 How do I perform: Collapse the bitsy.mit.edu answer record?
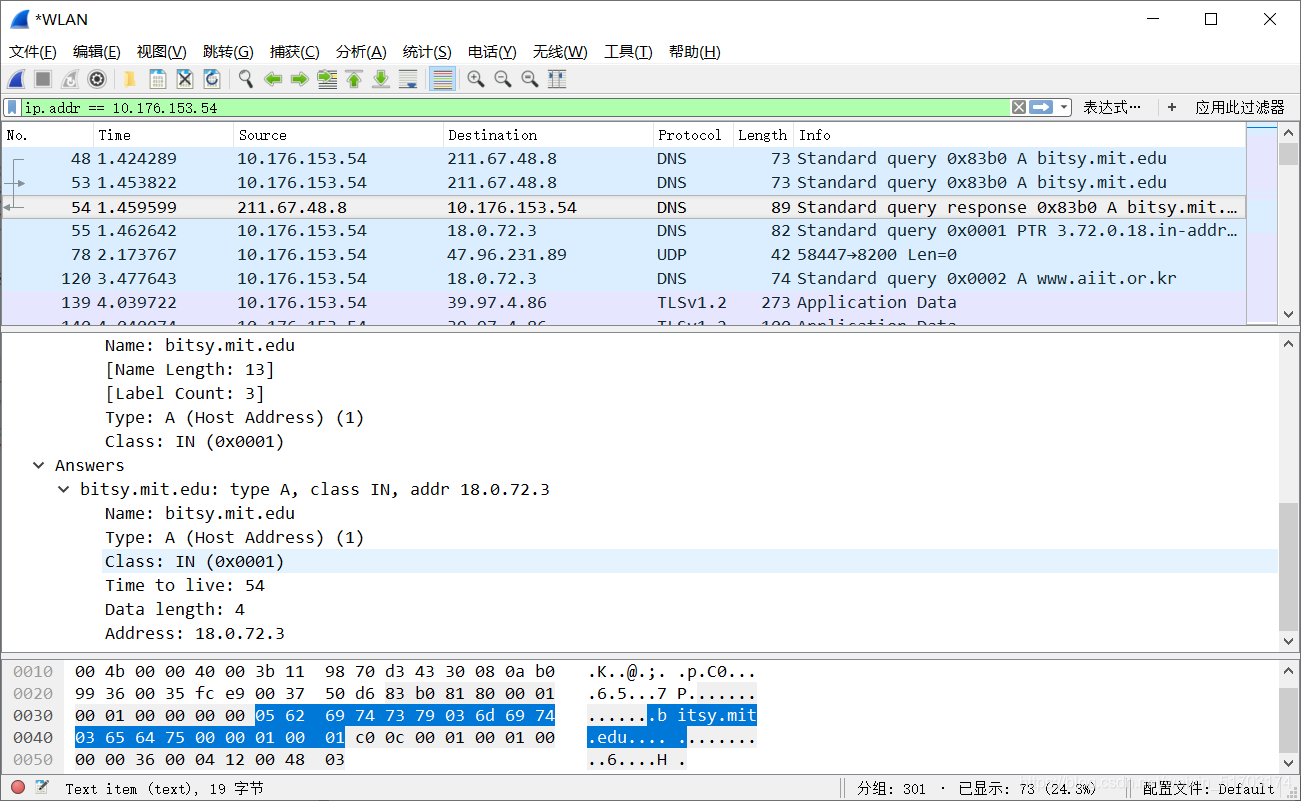(64, 489)
